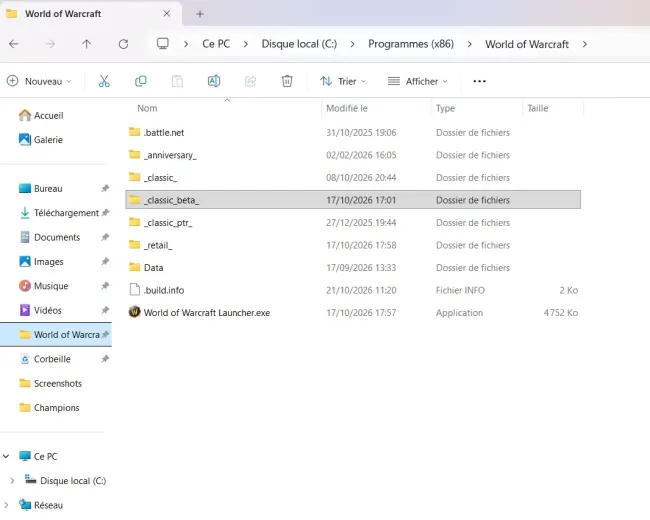Open Vidéos in the sidebar
Image resolution: width=650 pixels, height=520 pixels.
tap(41, 310)
